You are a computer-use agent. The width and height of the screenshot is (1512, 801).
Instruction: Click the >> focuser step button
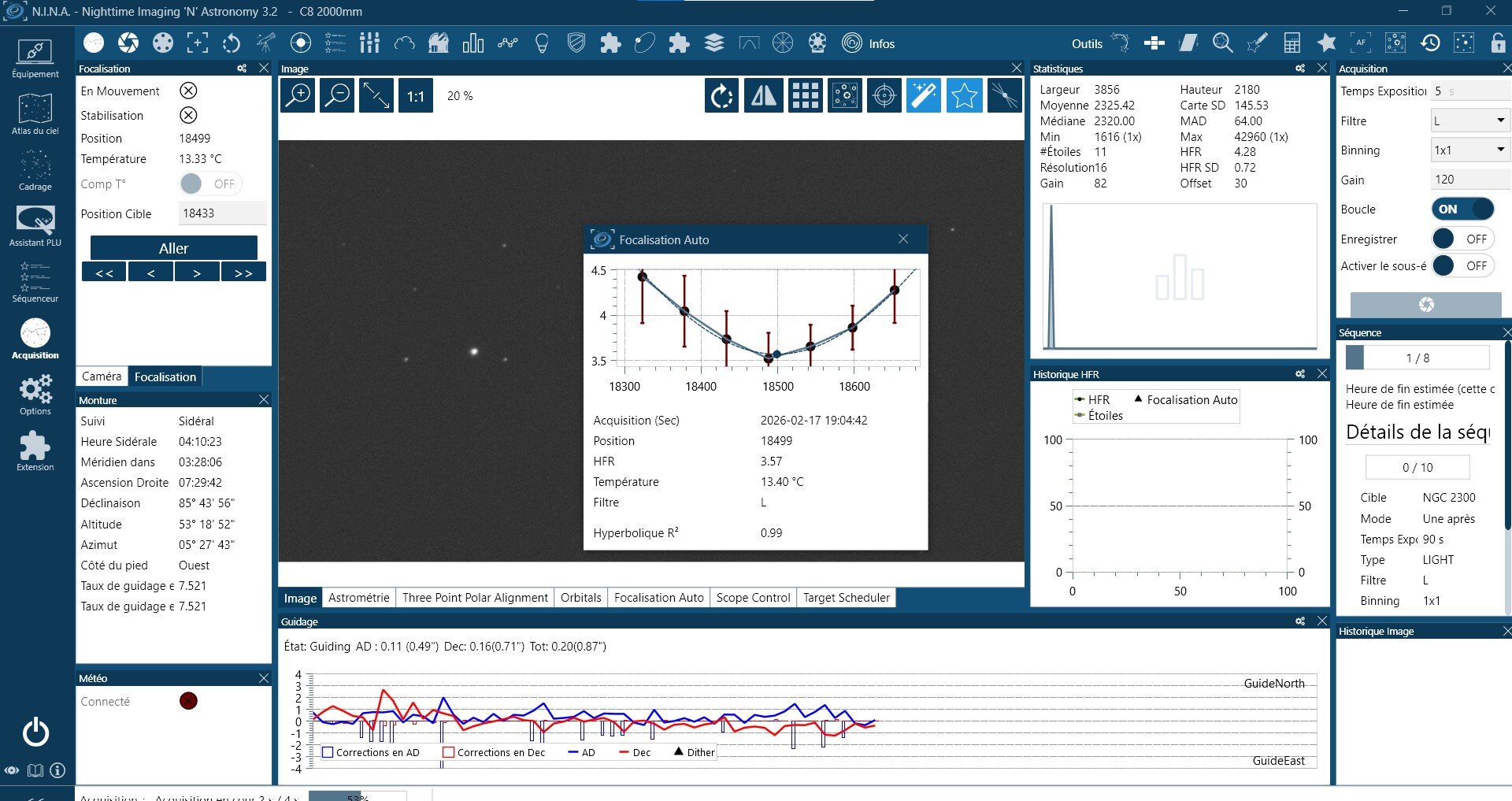(243, 273)
